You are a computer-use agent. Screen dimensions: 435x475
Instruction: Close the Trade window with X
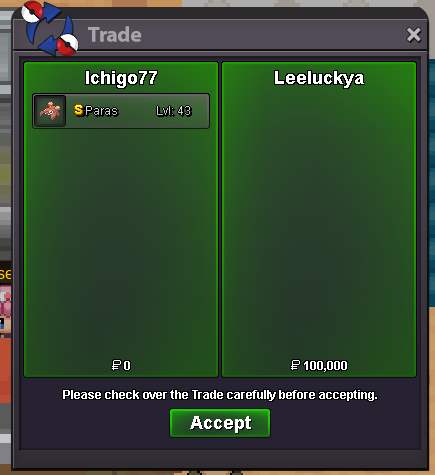[x=414, y=35]
